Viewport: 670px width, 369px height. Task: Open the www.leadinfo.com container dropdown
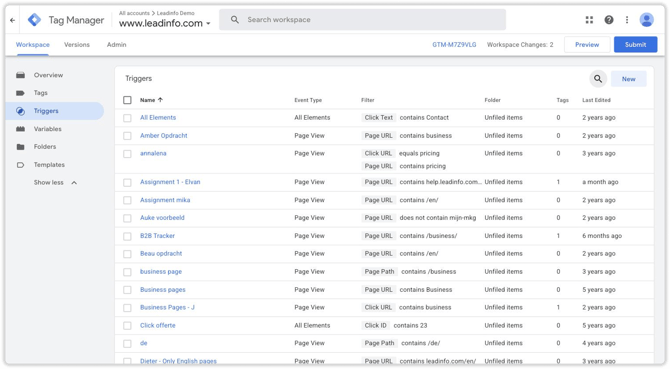coord(165,23)
